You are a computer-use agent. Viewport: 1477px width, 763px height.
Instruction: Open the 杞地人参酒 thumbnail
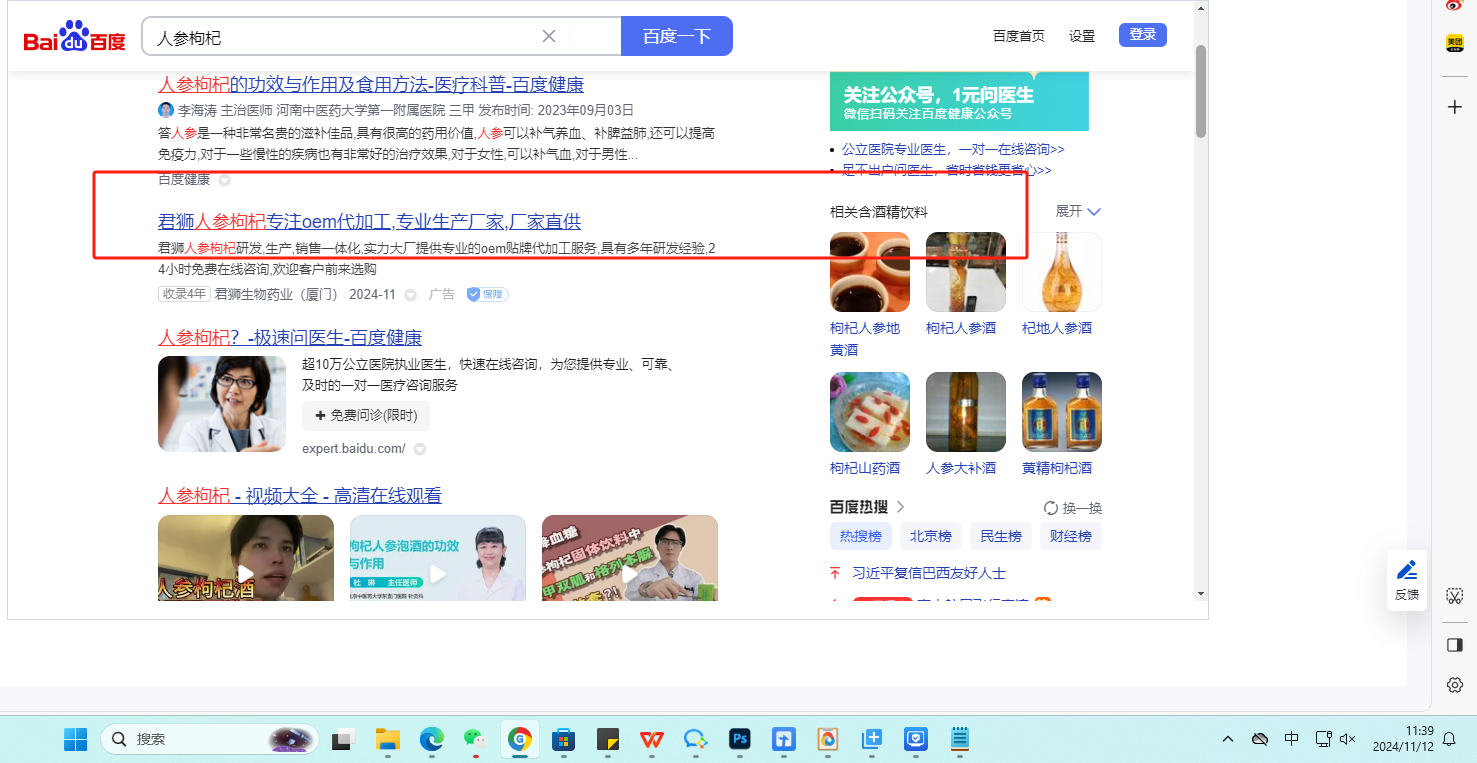[1062, 272]
